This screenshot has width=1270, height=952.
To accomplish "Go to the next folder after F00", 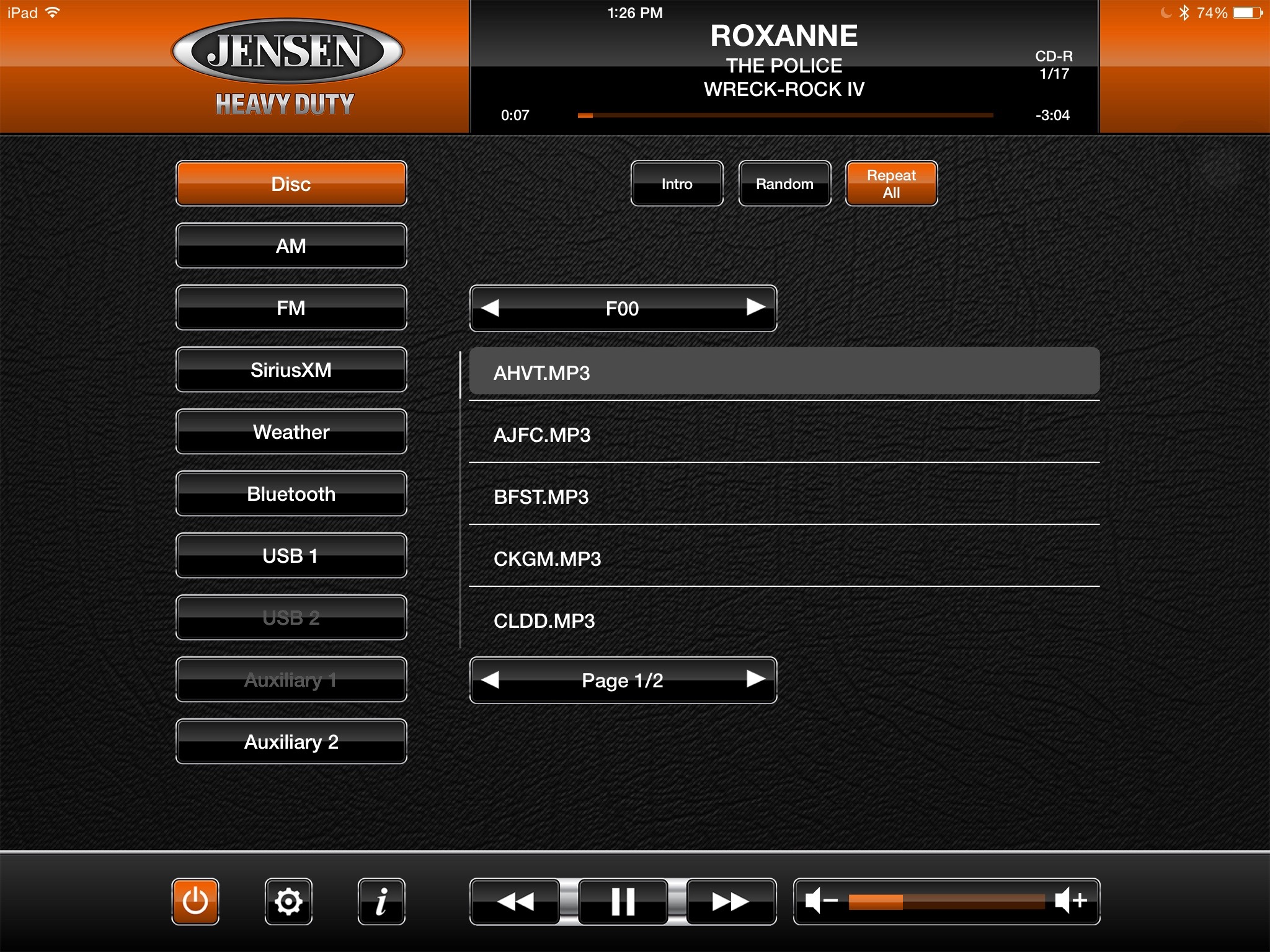I will [x=756, y=307].
